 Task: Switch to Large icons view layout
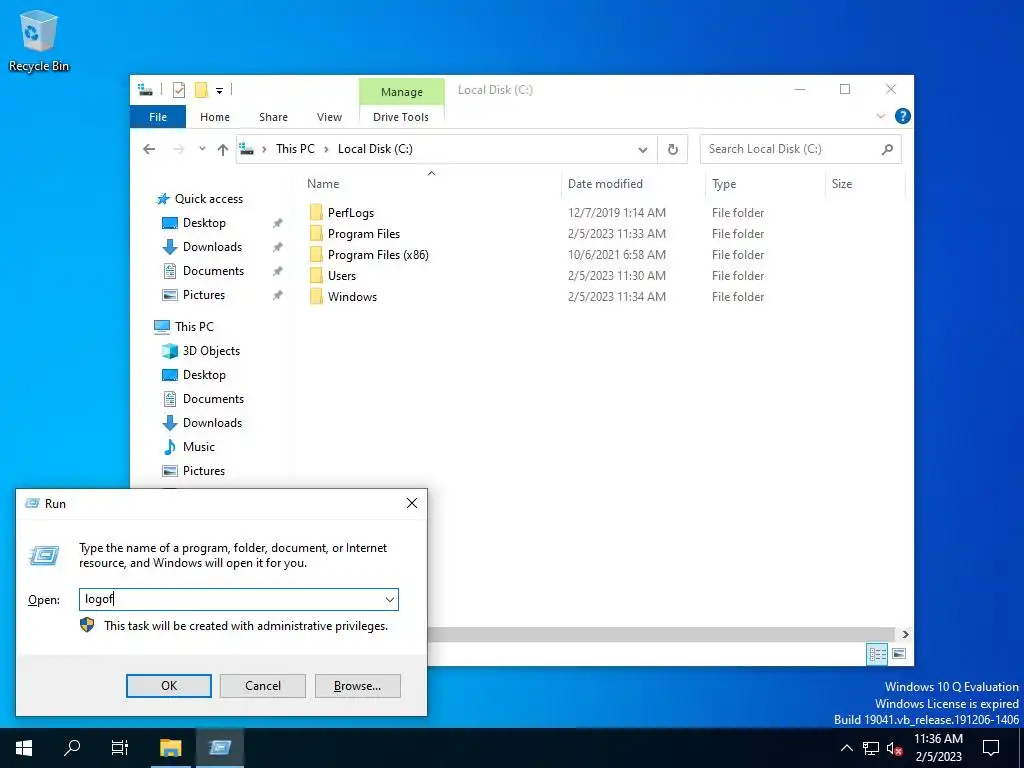pyautogui.click(x=899, y=654)
